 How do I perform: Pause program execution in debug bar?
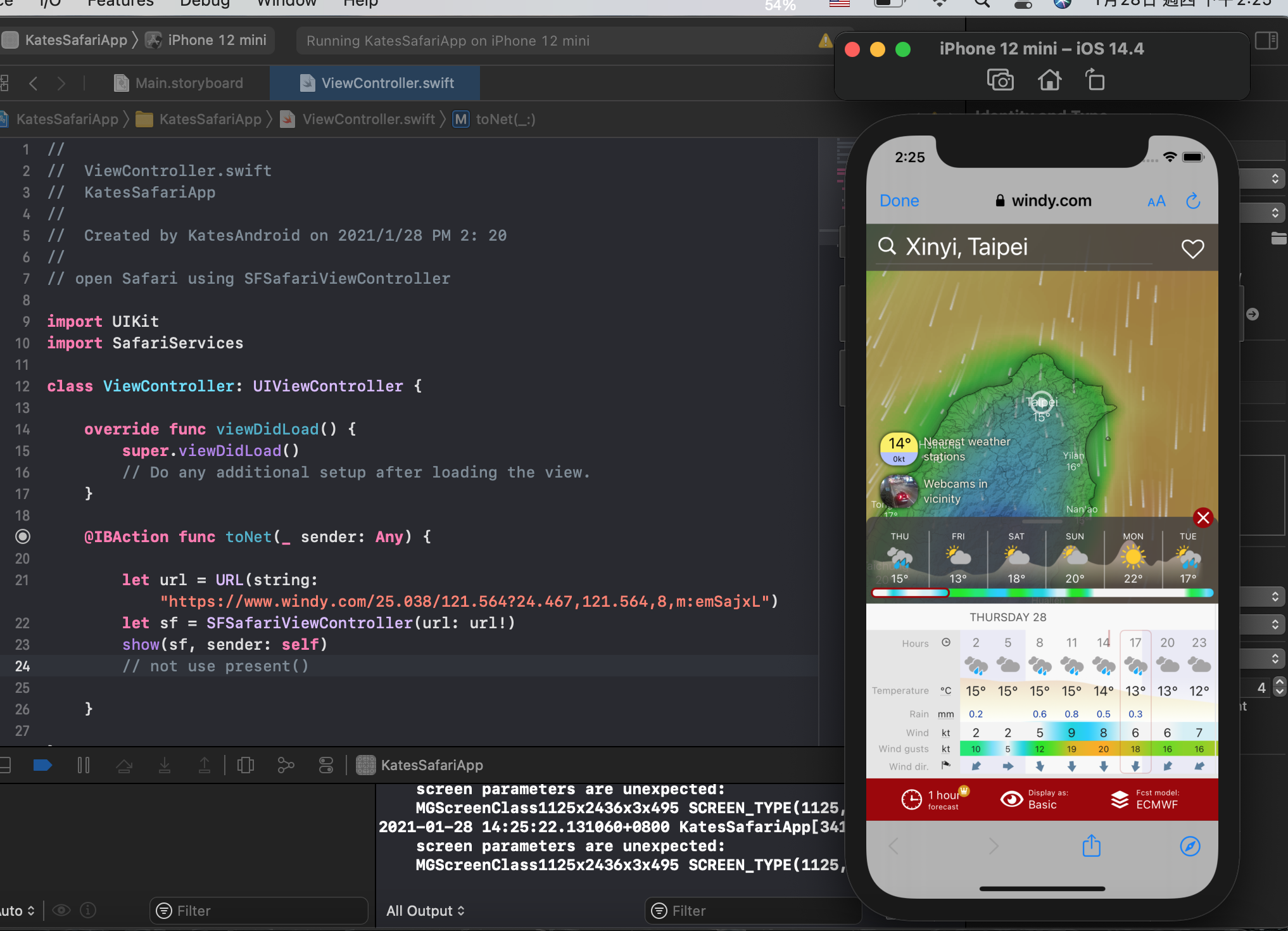[83, 766]
